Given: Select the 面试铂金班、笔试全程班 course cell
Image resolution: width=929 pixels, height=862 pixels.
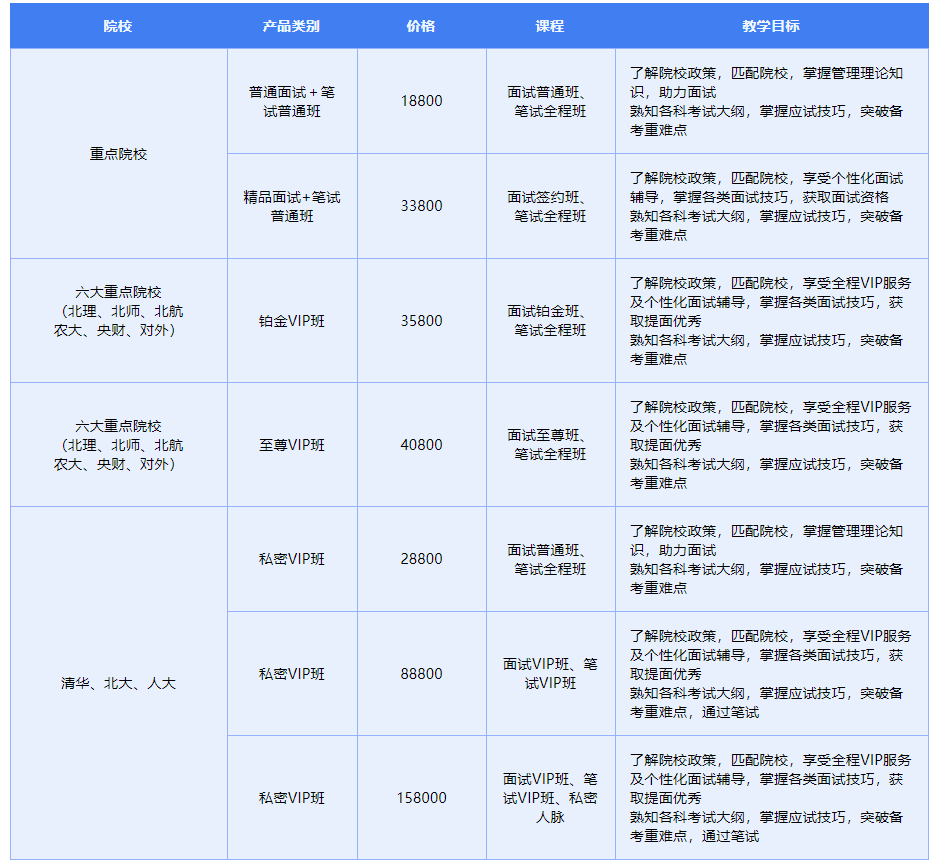Looking at the screenshot, I should [551, 320].
